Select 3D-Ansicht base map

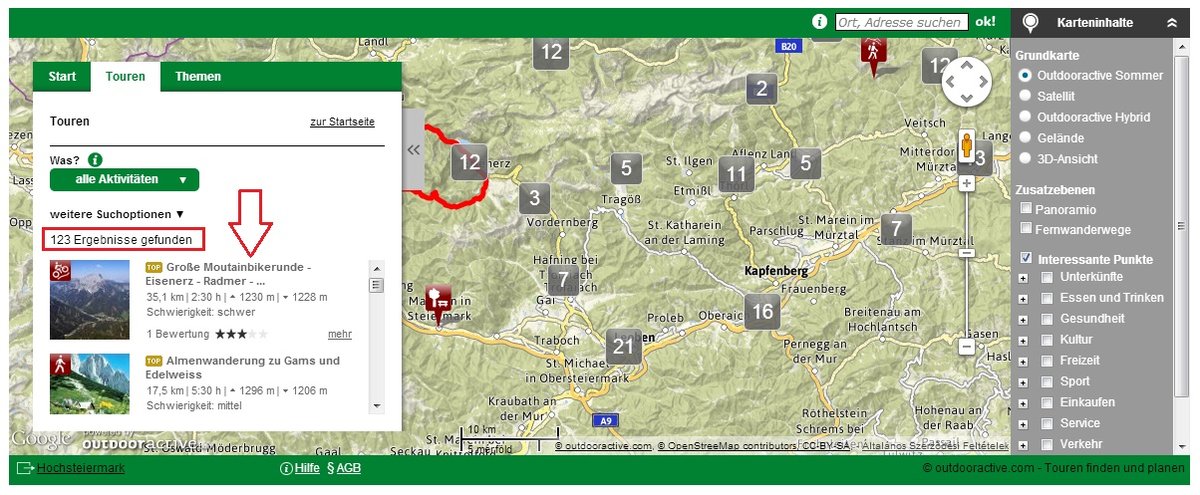1024,159
